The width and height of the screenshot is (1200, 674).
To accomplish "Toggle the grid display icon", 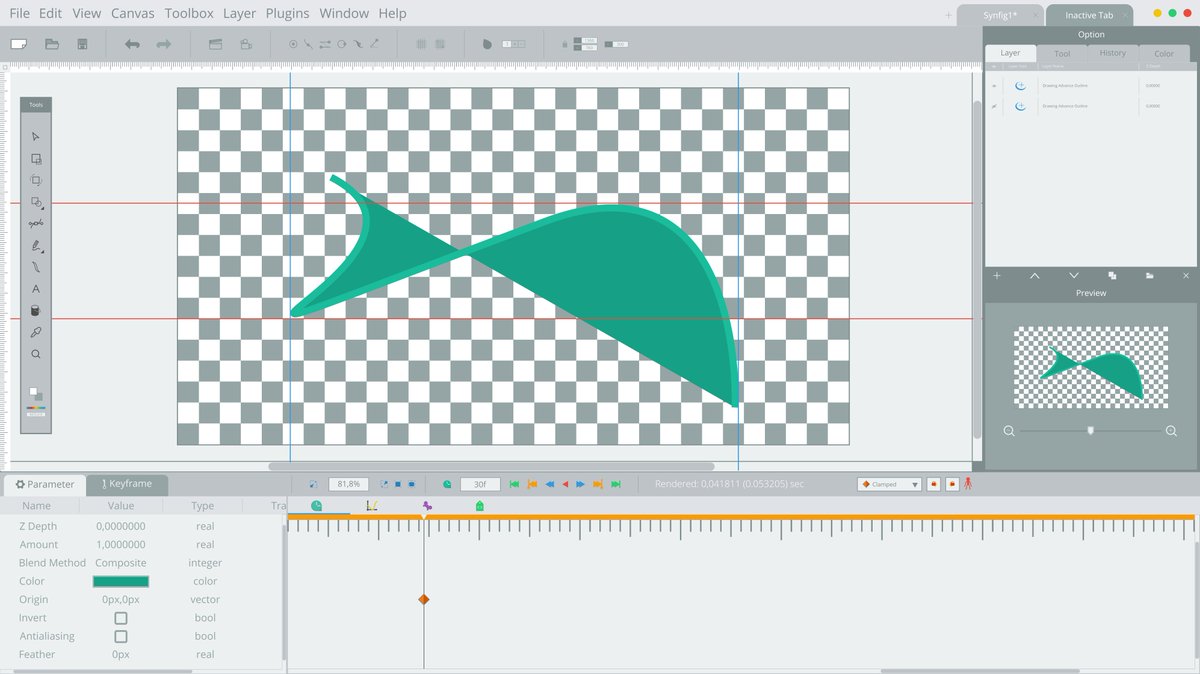I will pyautogui.click(x=419, y=44).
